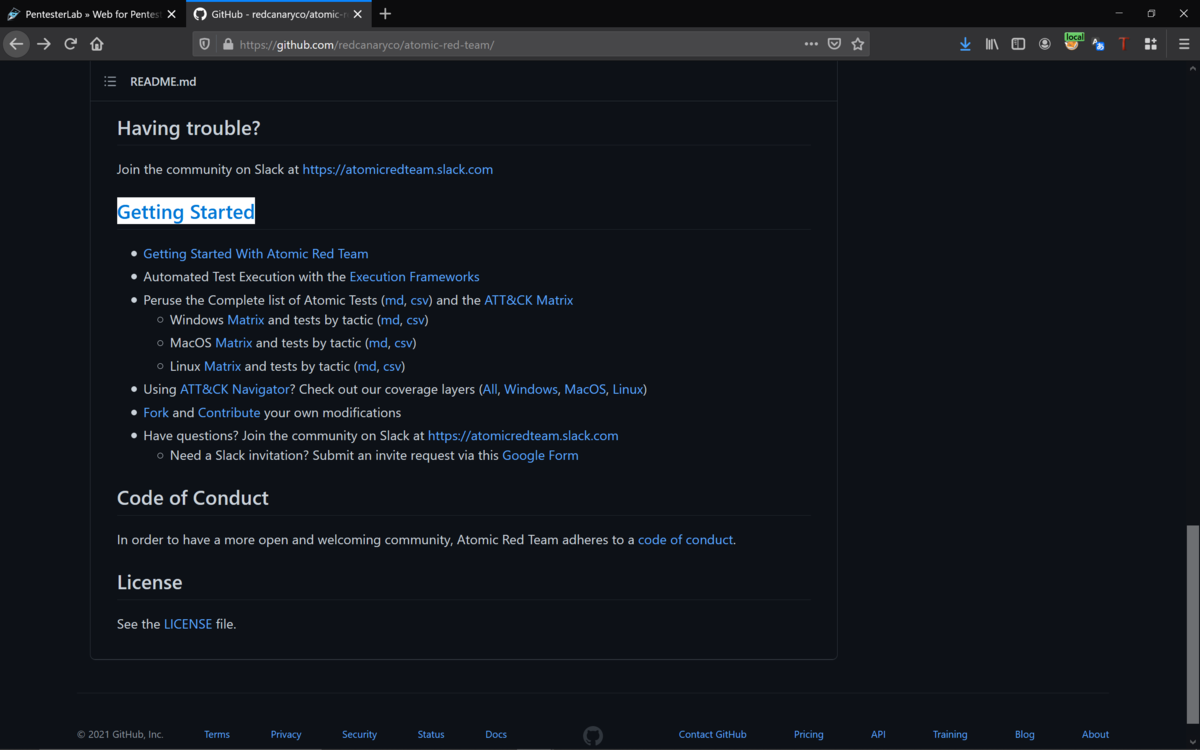The height and width of the screenshot is (750, 1200).
Task: Open the Windows Matrix link
Action: pos(246,320)
